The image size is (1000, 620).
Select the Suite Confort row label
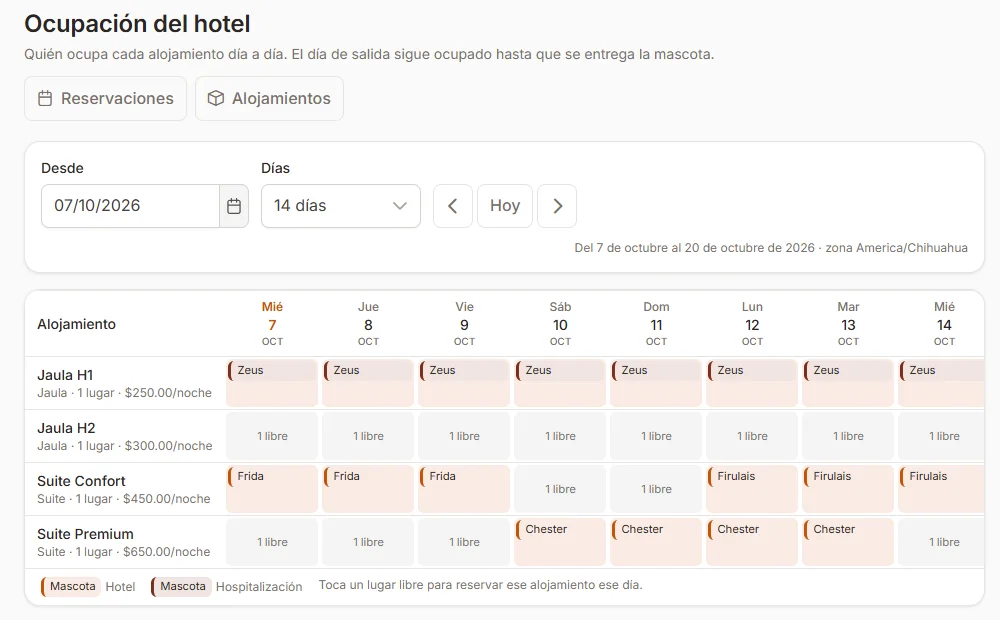pos(124,489)
